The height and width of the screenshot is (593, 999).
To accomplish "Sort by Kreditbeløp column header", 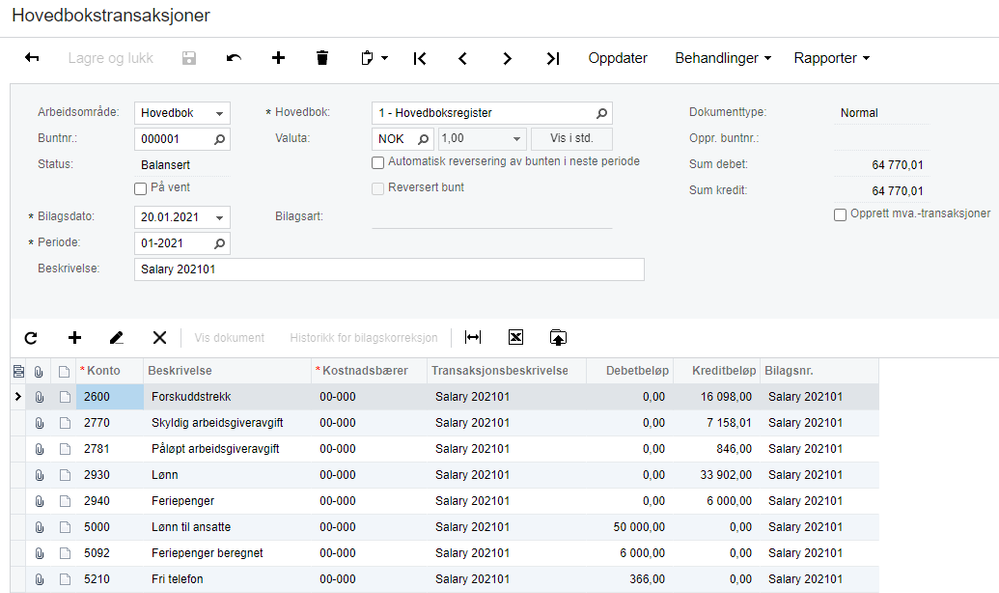I will point(717,371).
